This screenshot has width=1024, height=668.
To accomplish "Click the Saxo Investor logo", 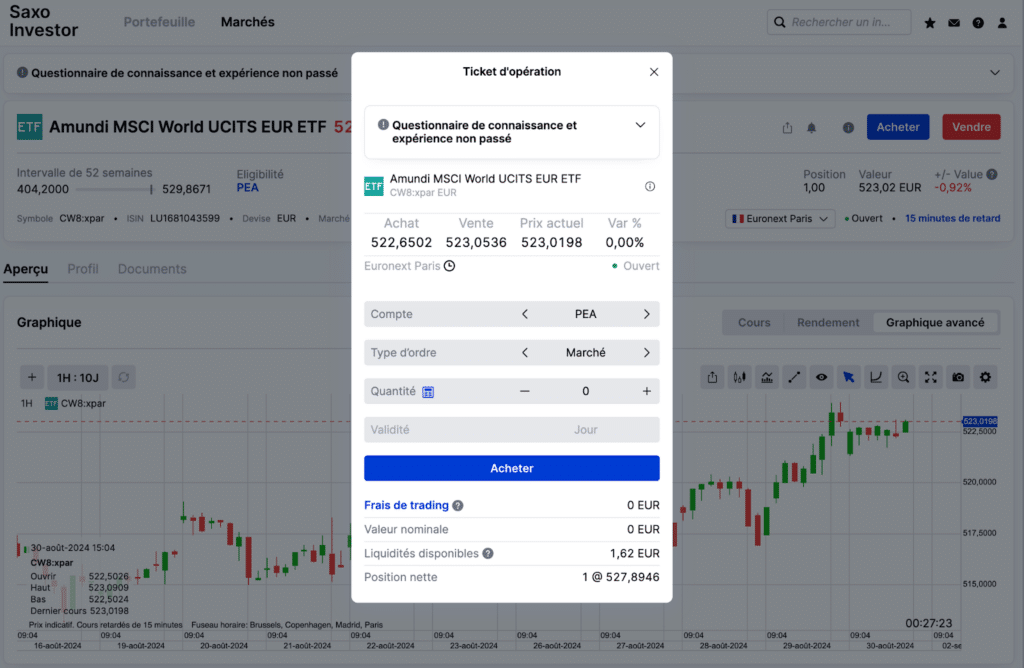I will (43, 22).
